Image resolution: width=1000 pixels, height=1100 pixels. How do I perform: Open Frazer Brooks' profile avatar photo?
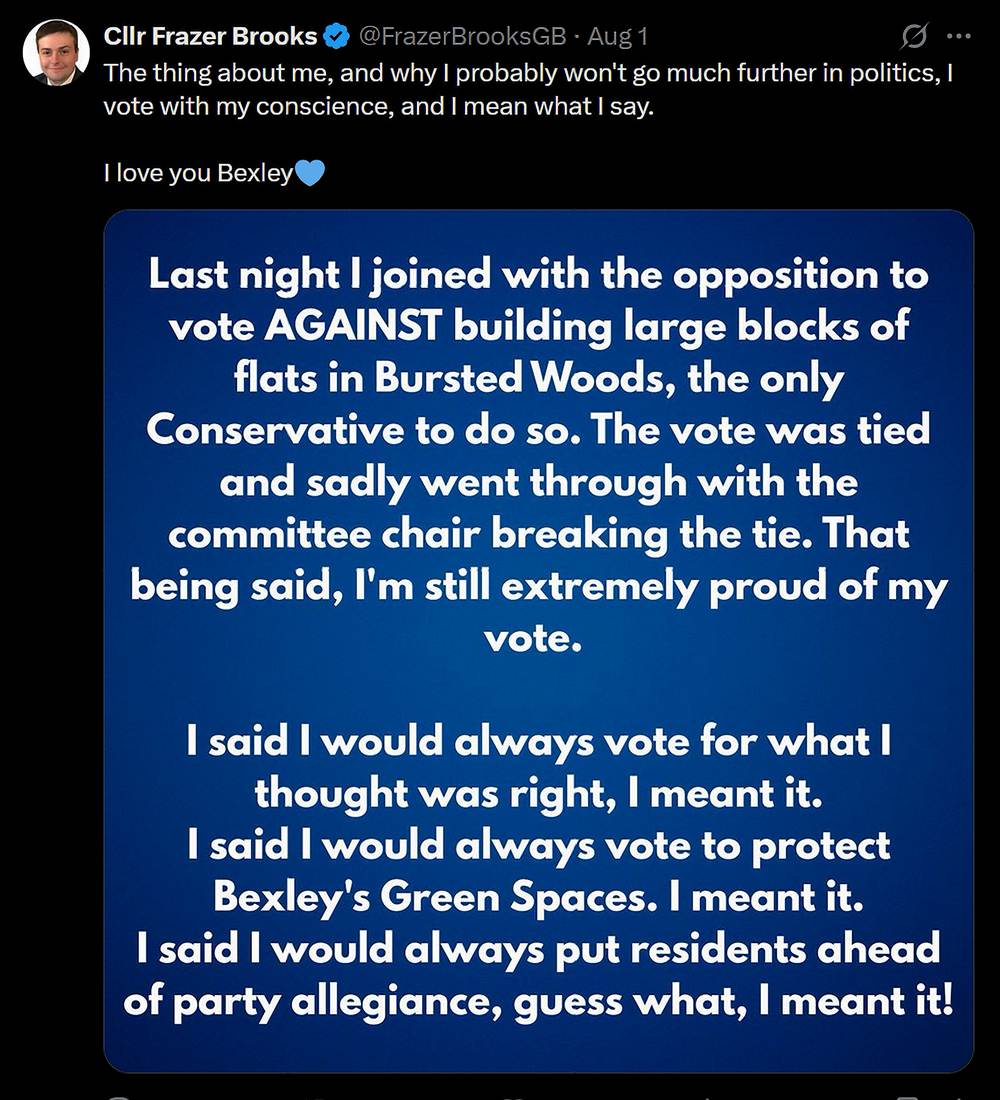[x=56, y=52]
